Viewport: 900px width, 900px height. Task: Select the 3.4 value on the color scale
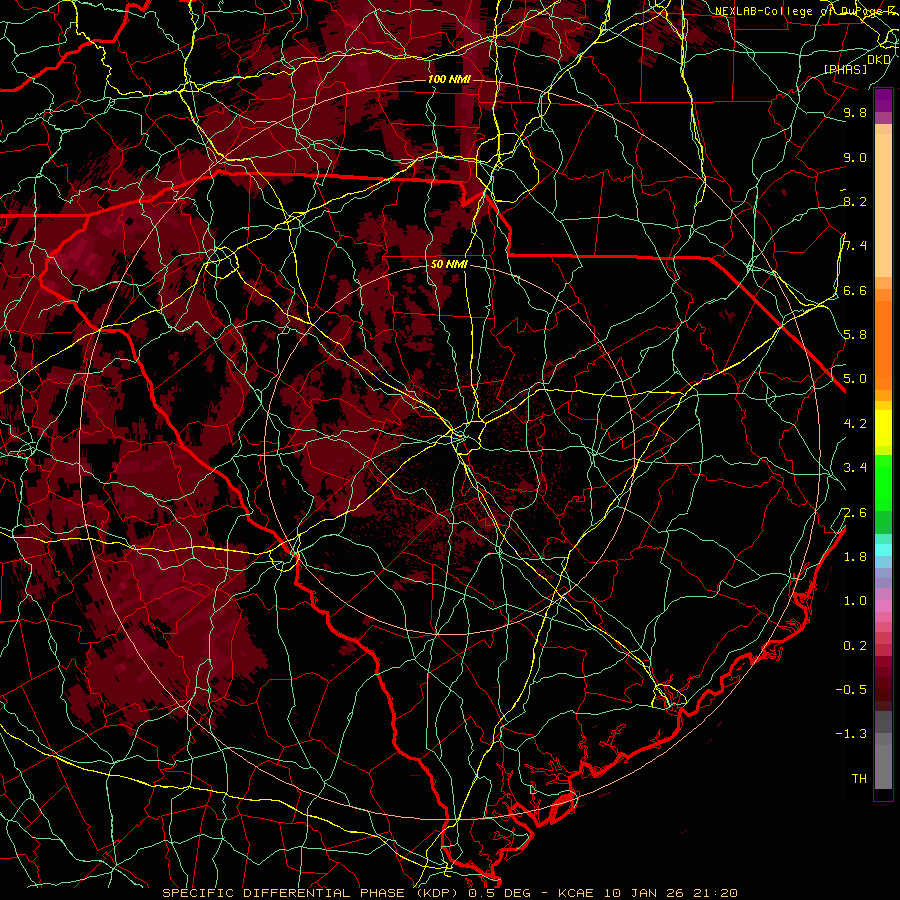(855, 468)
